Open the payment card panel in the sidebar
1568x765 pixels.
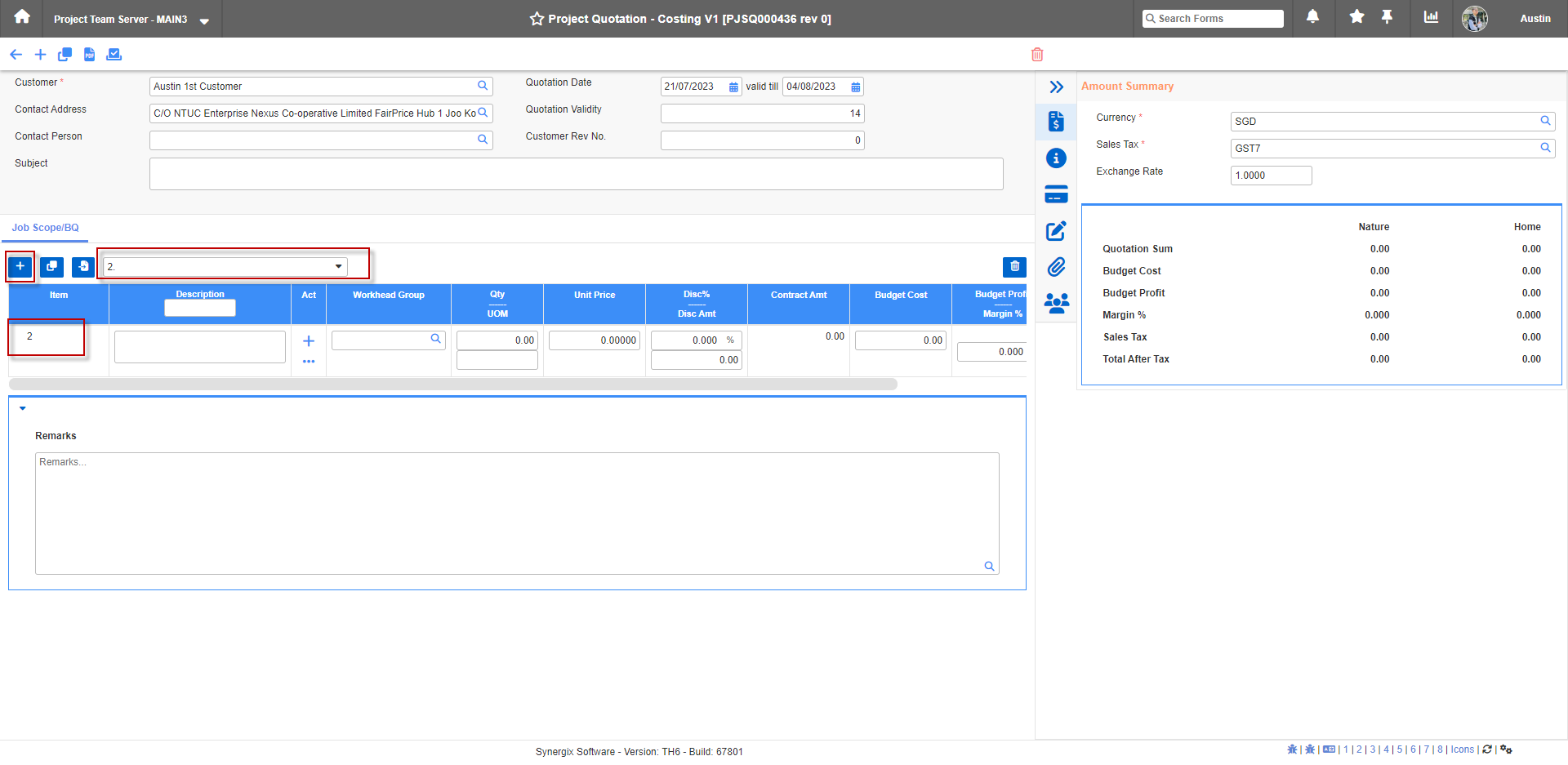1056,194
